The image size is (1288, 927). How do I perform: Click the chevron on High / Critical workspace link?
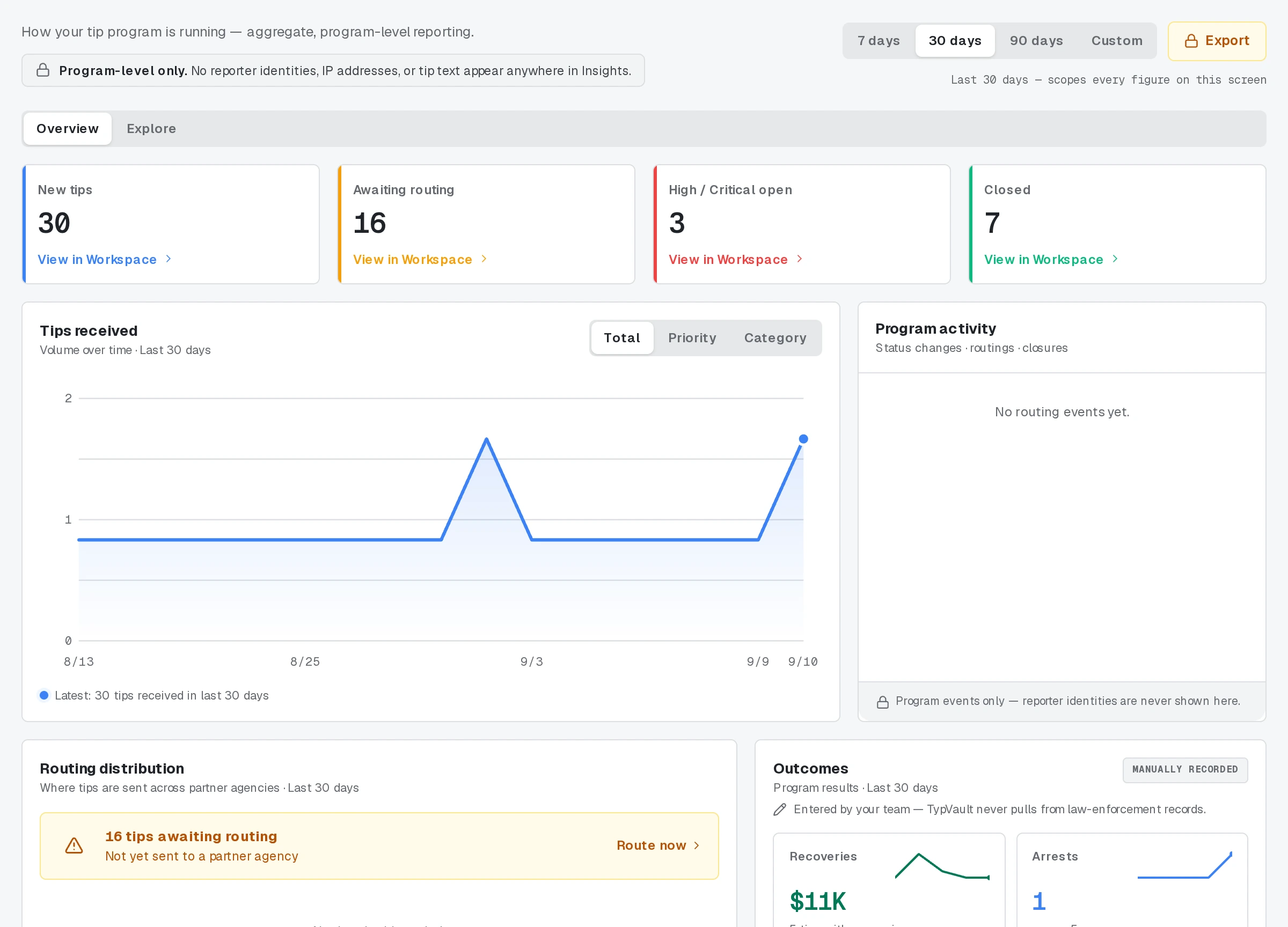(800, 259)
